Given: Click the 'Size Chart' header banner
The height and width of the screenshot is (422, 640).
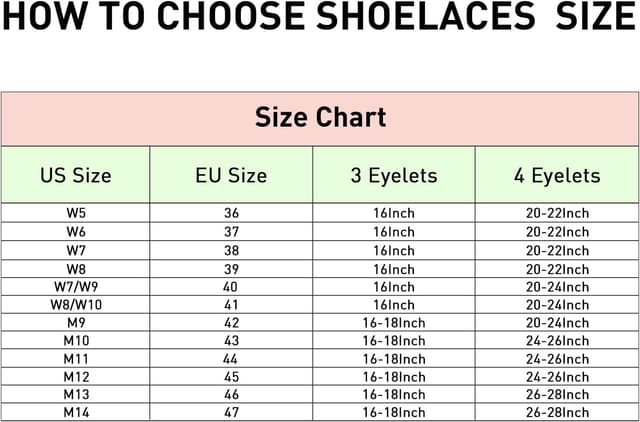Looking at the screenshot, I should tap(320, 119).
